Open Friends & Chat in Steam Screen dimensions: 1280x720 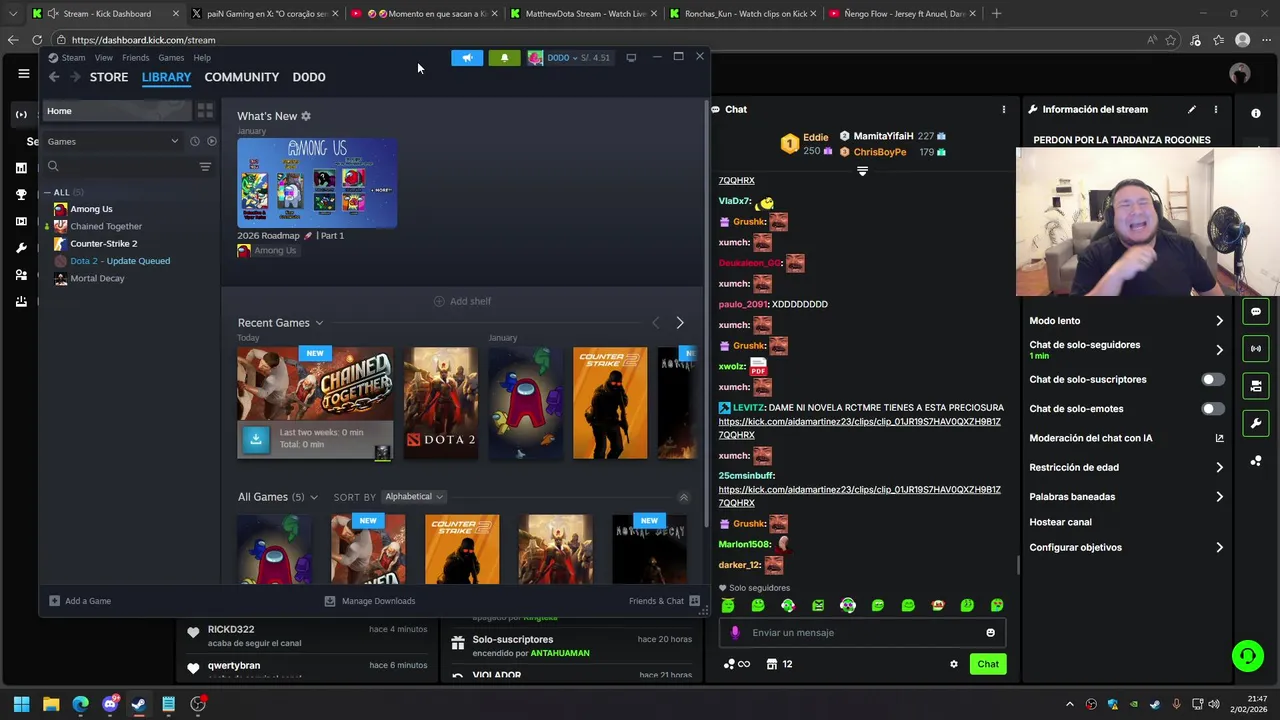click(x=664, y=601)
